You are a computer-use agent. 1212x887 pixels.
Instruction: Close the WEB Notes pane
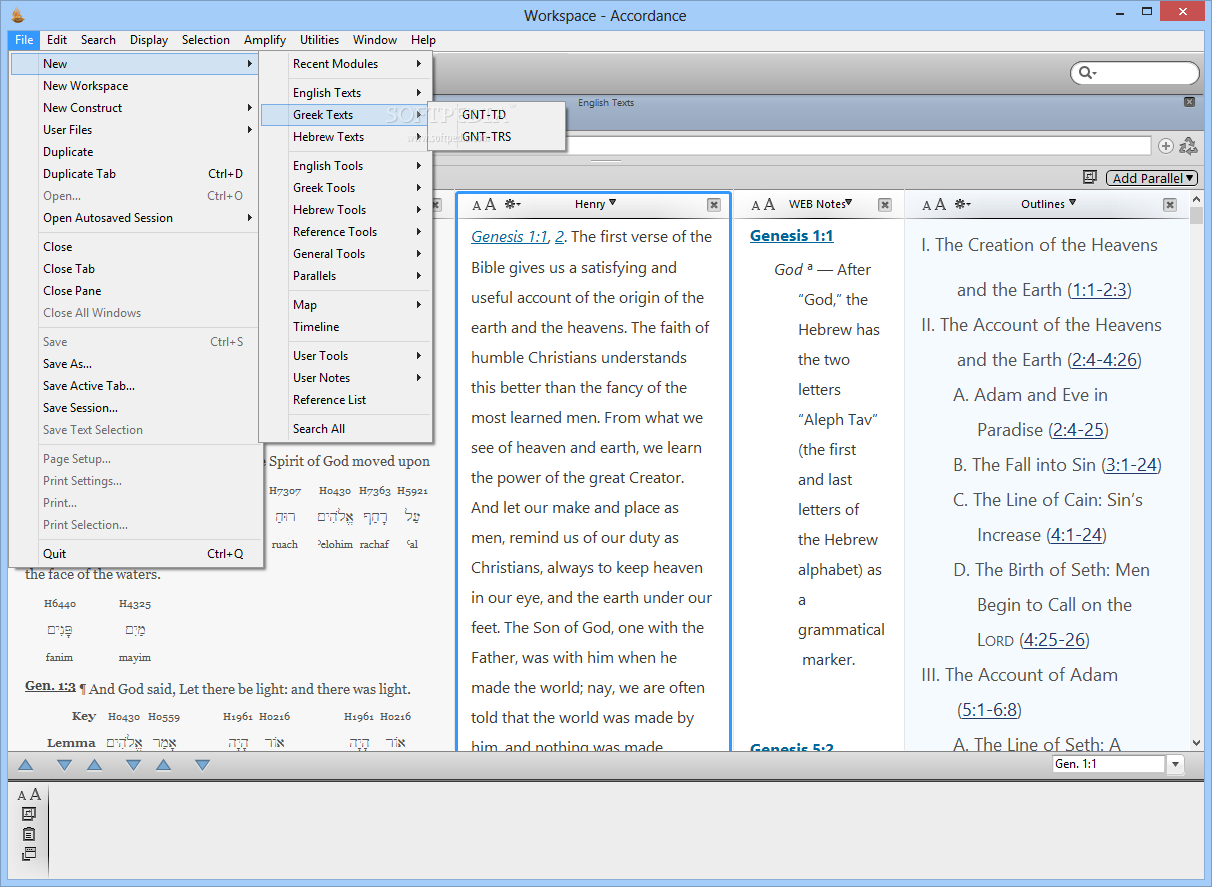885,205
